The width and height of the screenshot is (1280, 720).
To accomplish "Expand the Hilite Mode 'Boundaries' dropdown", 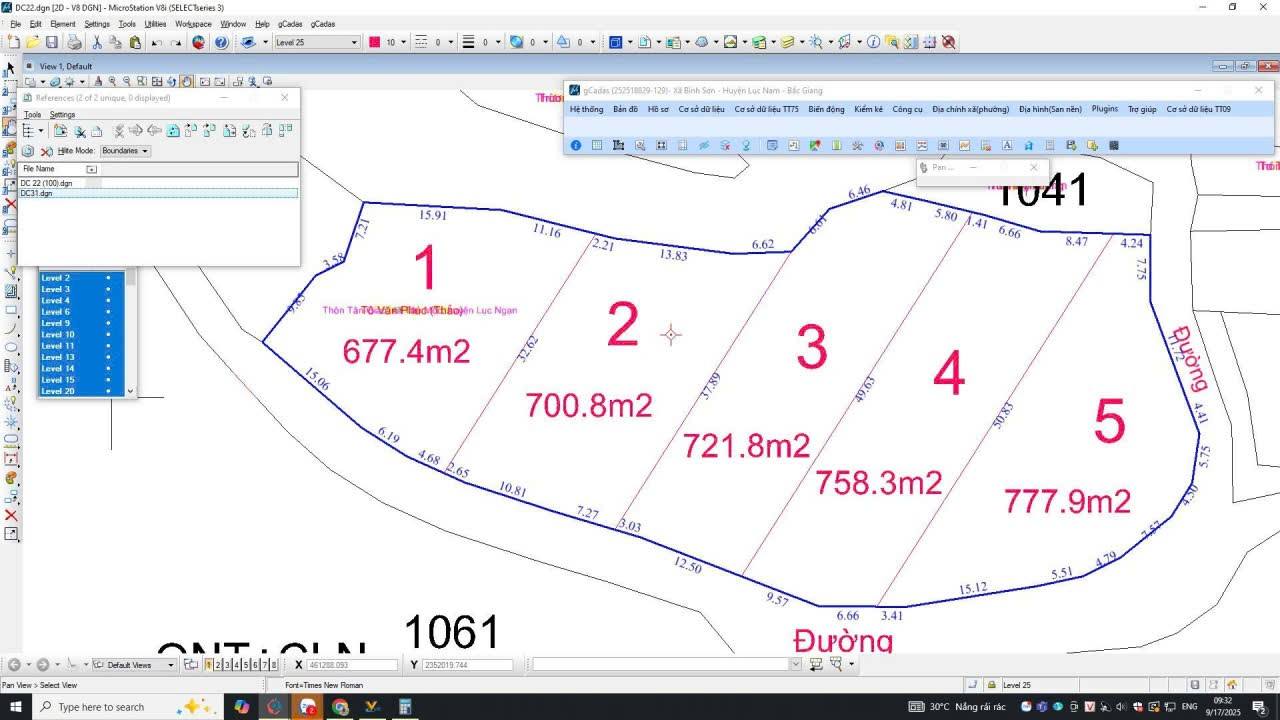I will click(125, 151).
